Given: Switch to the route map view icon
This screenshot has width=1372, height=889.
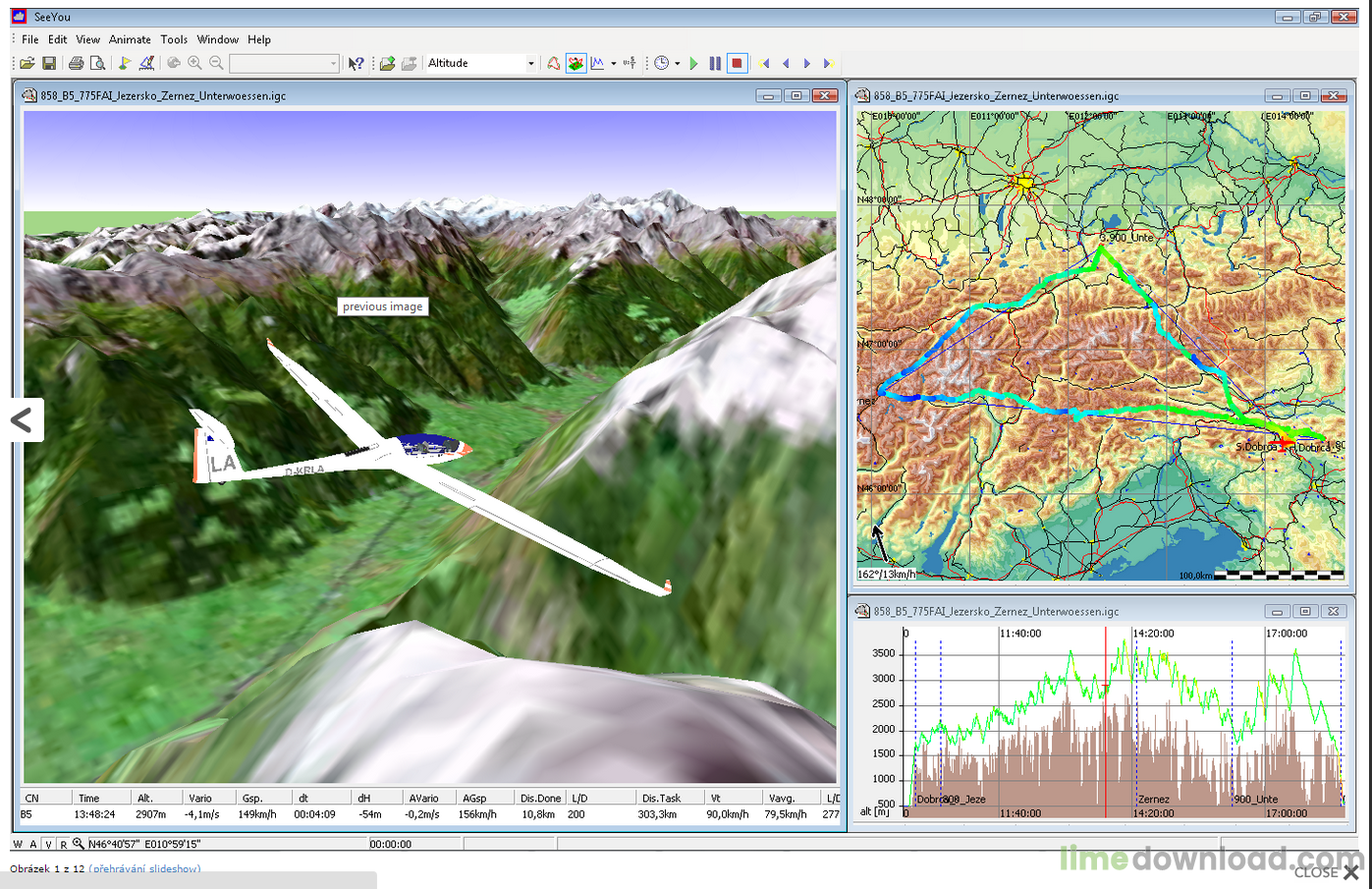Looking at the screenshot, I should [x=554, y=63].
